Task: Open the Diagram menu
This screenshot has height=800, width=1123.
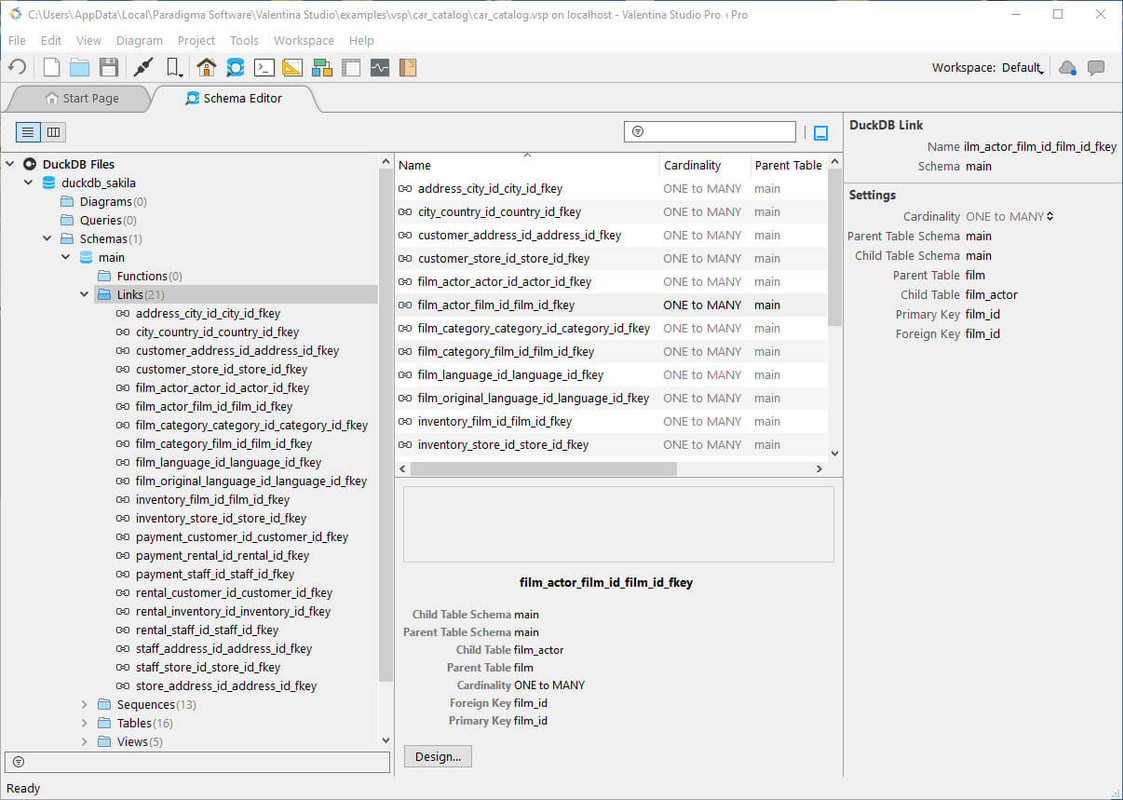Action: click(x=139, y=40)
